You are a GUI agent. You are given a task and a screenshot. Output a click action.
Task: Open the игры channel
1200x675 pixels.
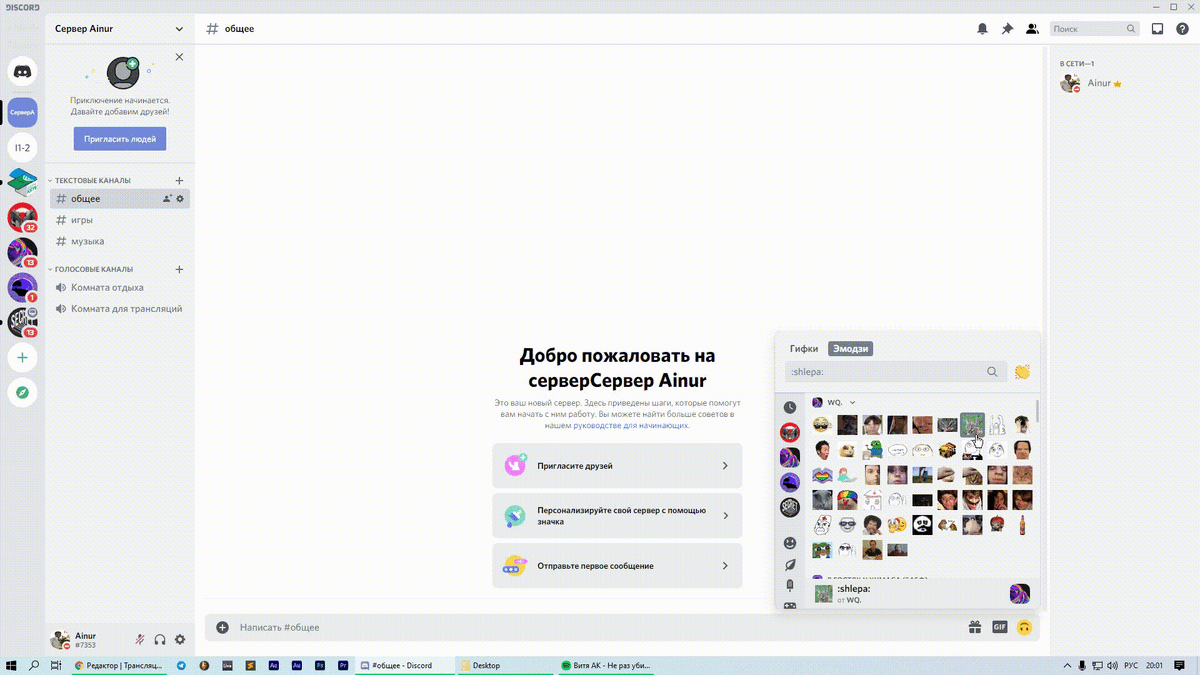tap(119, 220)
